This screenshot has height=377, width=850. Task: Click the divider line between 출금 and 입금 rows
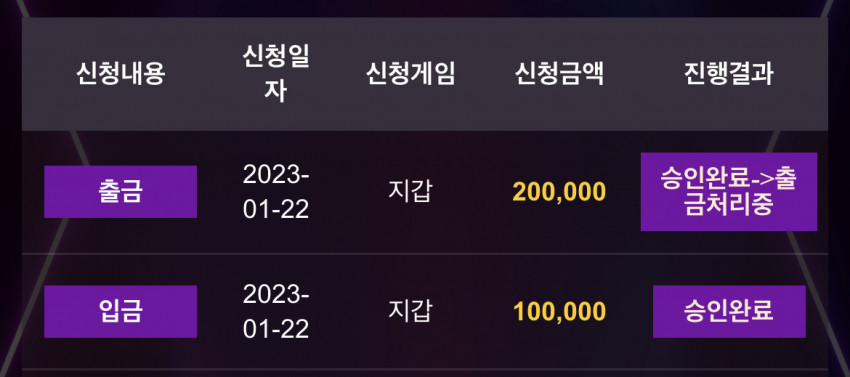point(425,254)
